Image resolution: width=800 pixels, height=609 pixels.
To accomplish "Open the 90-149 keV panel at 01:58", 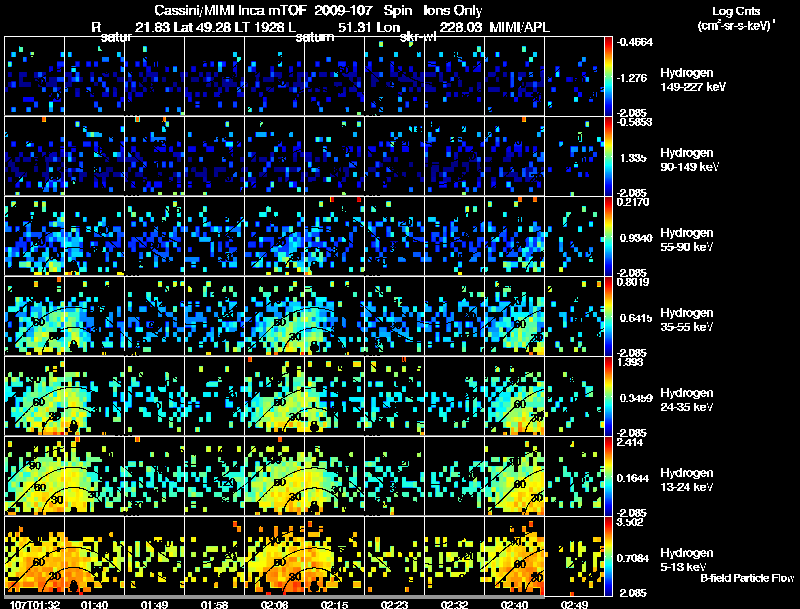I will point(214,156).
